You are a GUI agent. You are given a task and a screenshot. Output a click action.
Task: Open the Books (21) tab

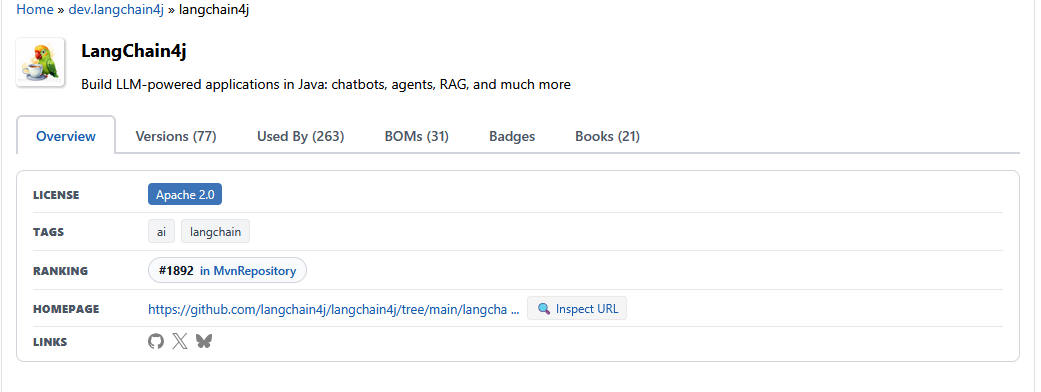607,136
